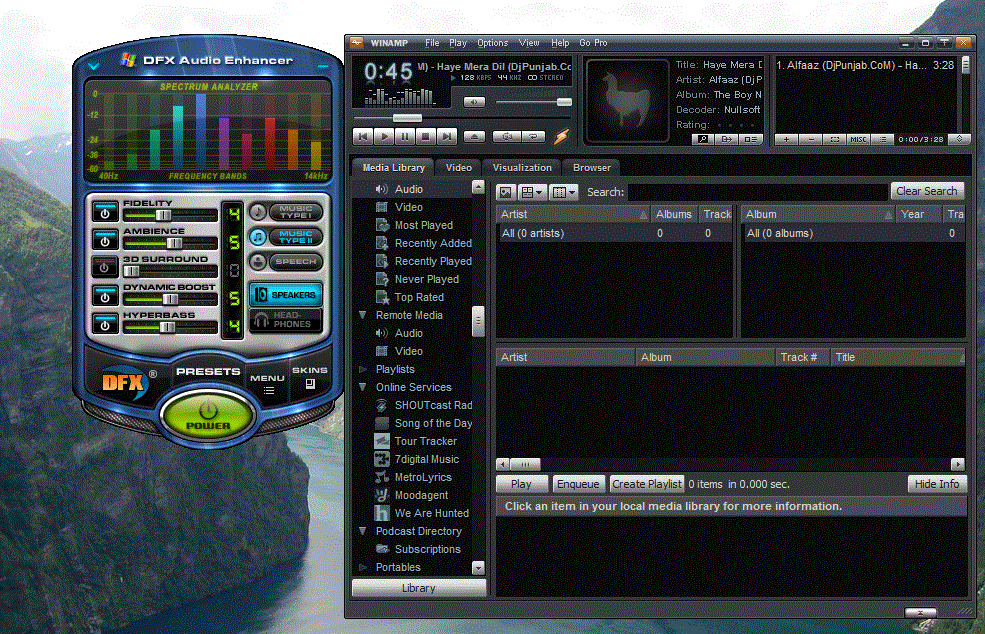985x634 pixels.
Task: Click the llama album art thumbnail
Action: click(626, 101)
